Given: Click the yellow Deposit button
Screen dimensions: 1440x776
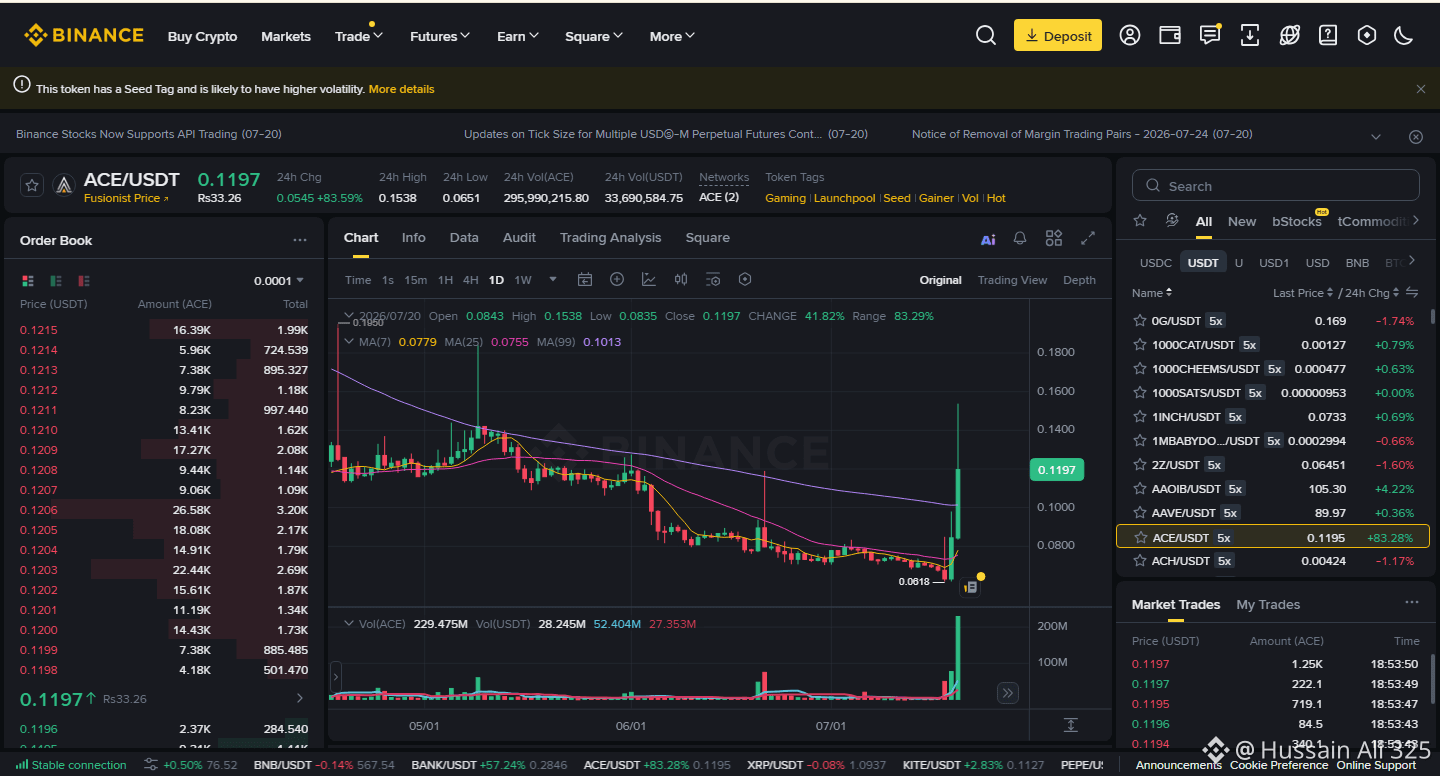Looking at the screenshot, I should (x=1058, y=35).
